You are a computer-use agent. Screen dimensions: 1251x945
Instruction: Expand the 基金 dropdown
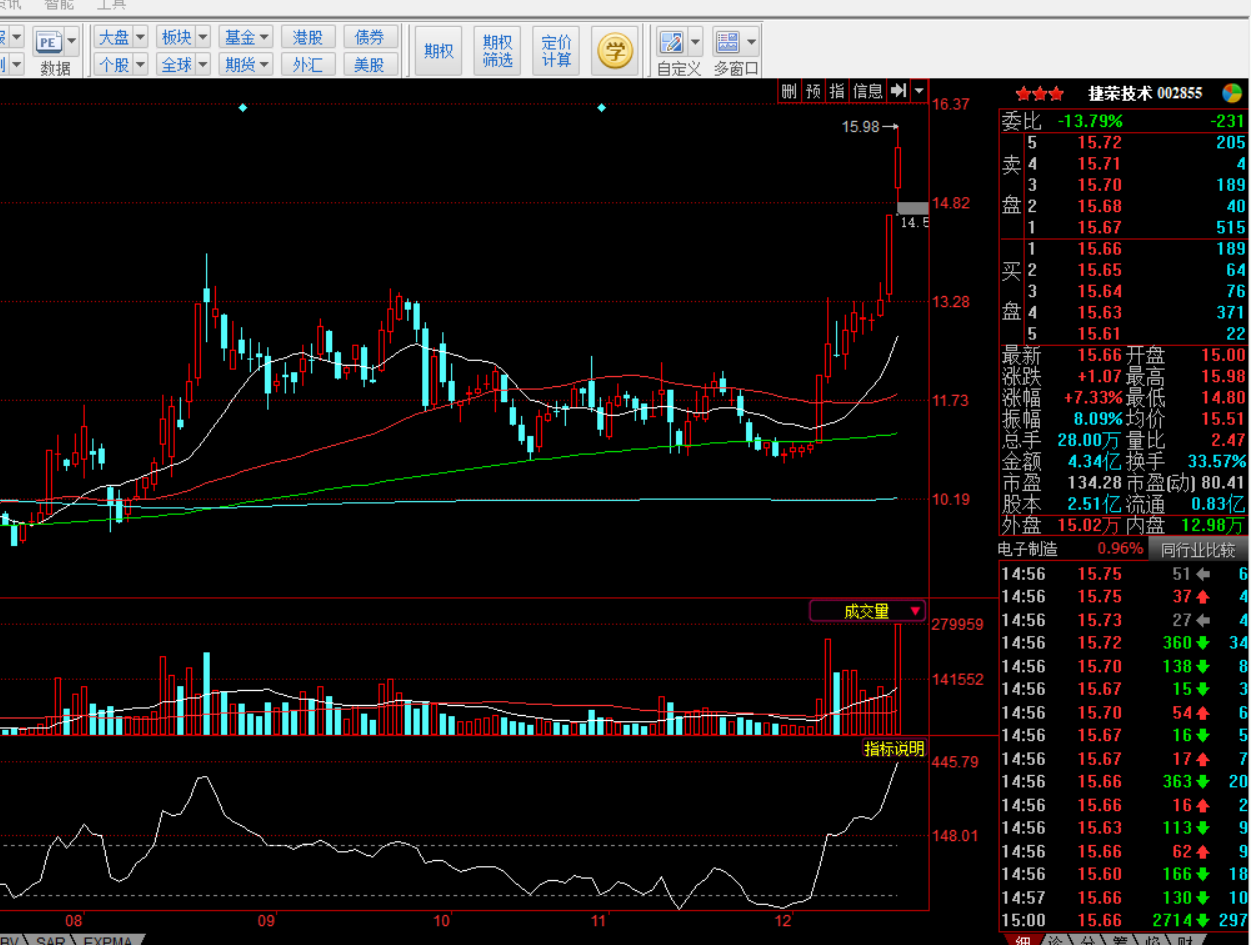(265, 38)
